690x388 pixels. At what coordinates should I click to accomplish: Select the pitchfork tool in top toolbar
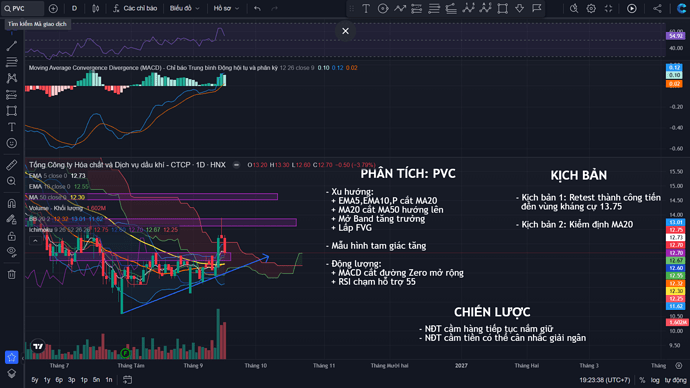[x=451, y=8]
